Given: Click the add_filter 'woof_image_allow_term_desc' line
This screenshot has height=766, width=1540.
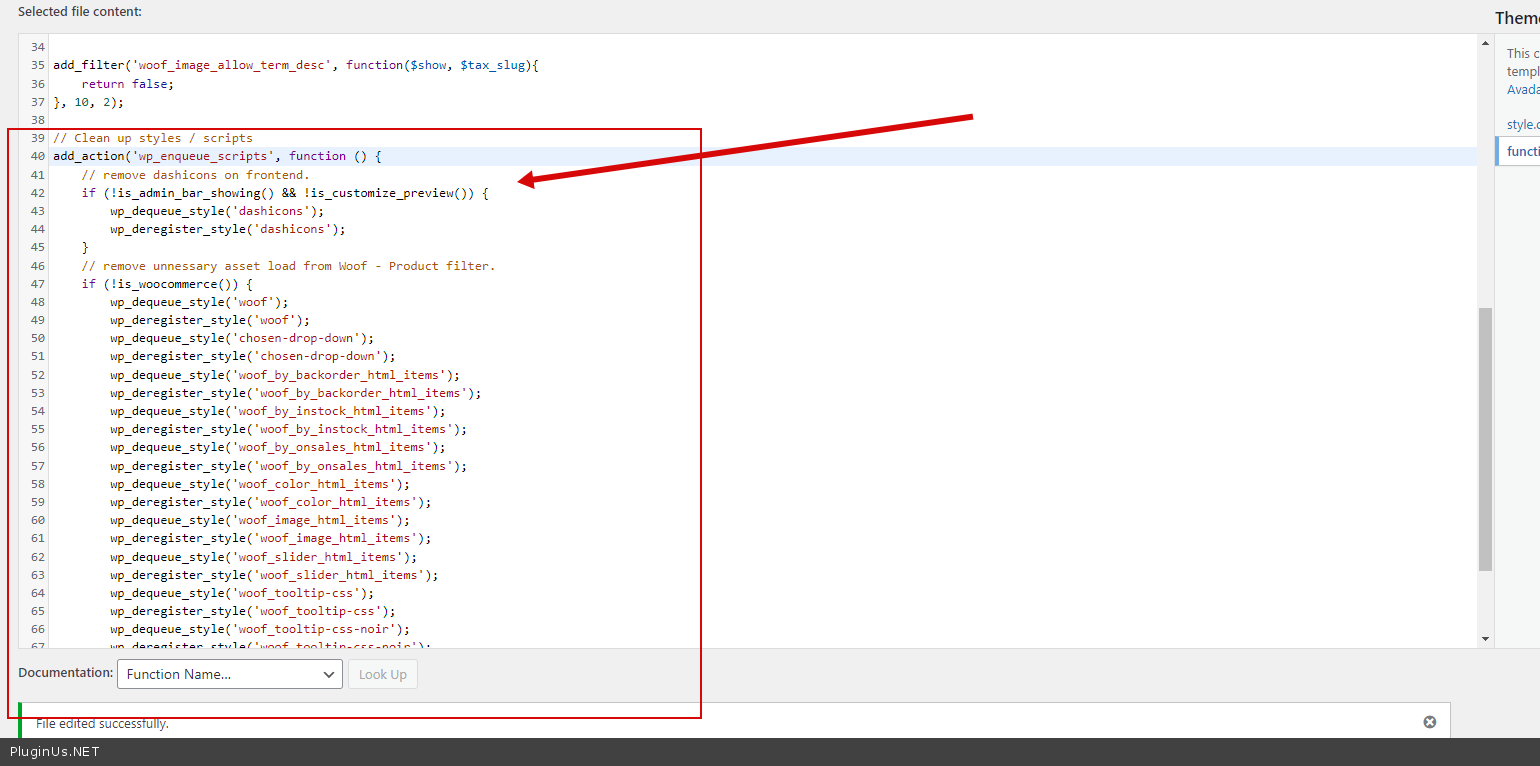Looking at the screenshot, I should coord(295,65).
